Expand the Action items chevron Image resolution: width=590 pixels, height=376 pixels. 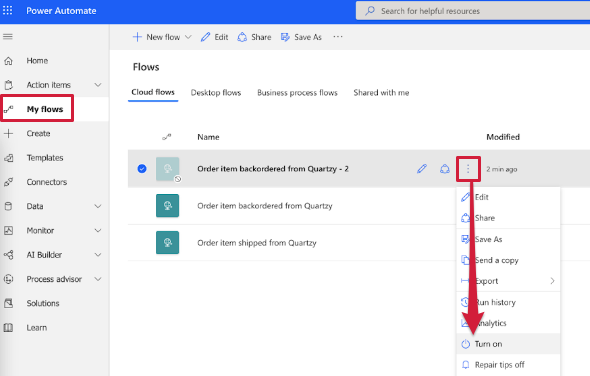[98, 85]
